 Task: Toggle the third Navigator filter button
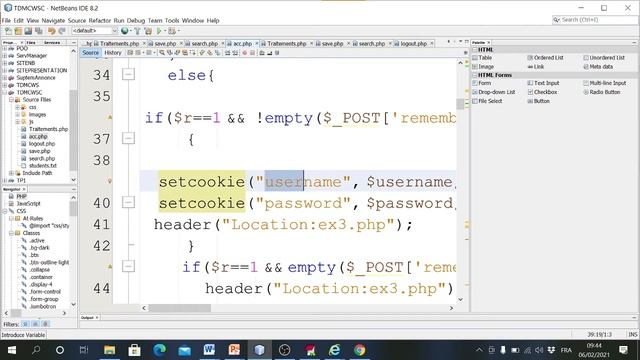(x=46, y=324)
